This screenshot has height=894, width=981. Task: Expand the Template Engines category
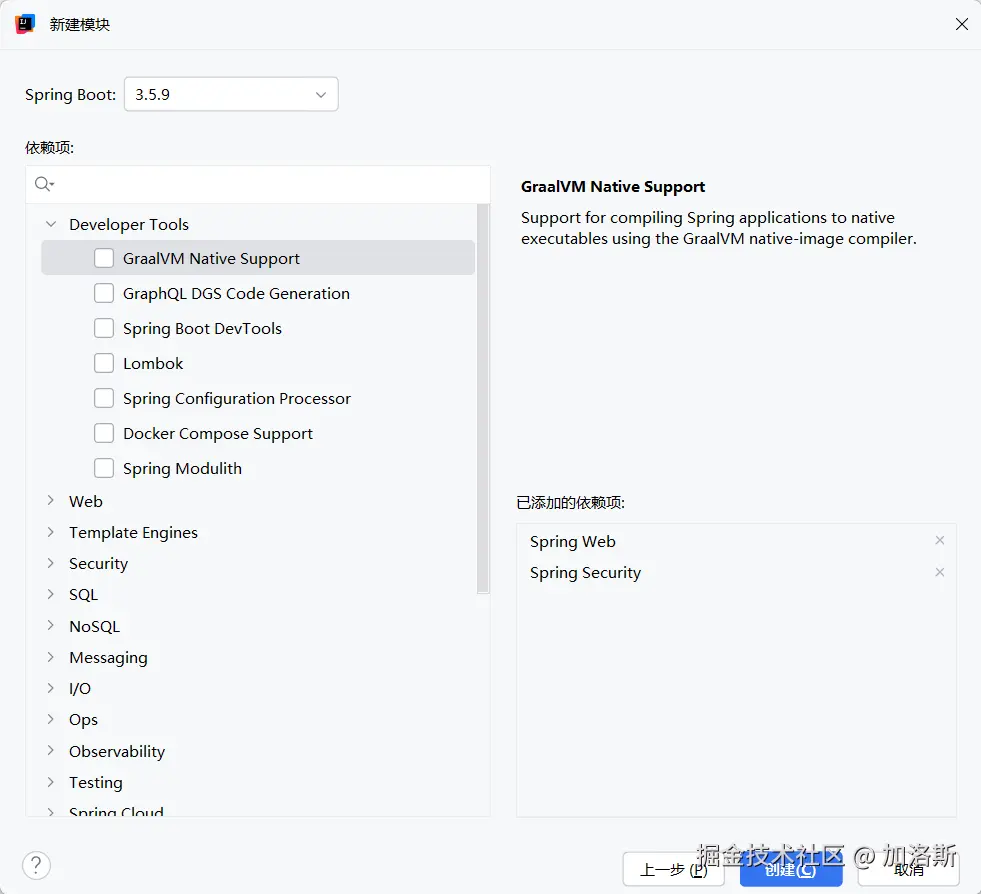point(51,532)
